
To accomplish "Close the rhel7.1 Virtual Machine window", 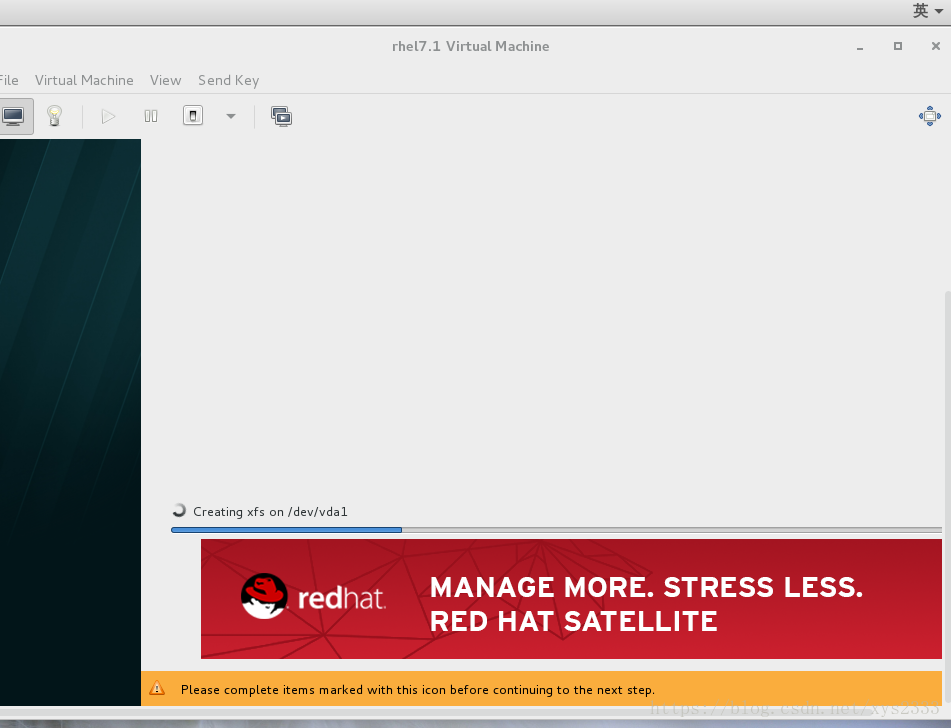I will 936,46.
